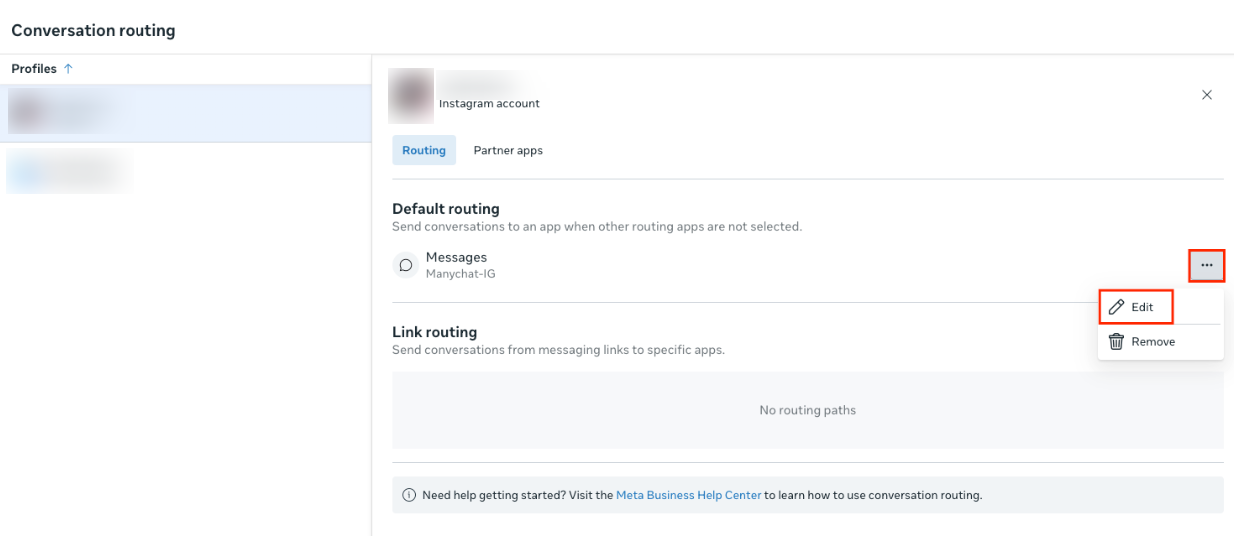Click the pencil icon in the menu
This screenshot has height=556, width=1234.
coord(1117,307)
